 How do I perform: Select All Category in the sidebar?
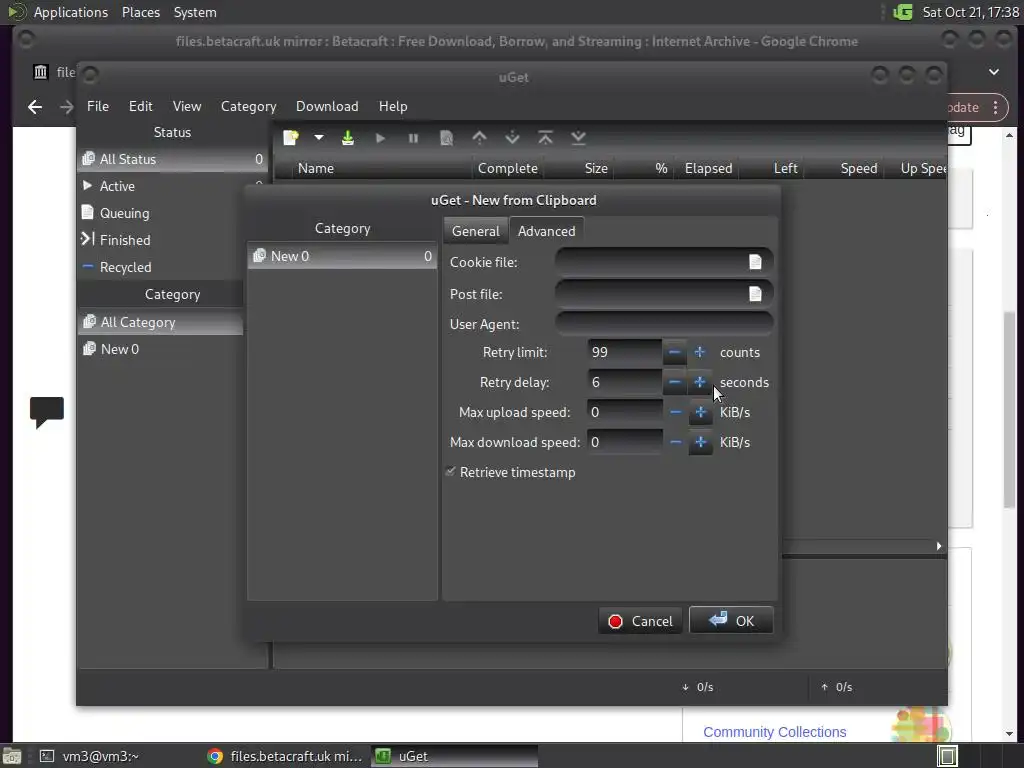tap(160, 322)
